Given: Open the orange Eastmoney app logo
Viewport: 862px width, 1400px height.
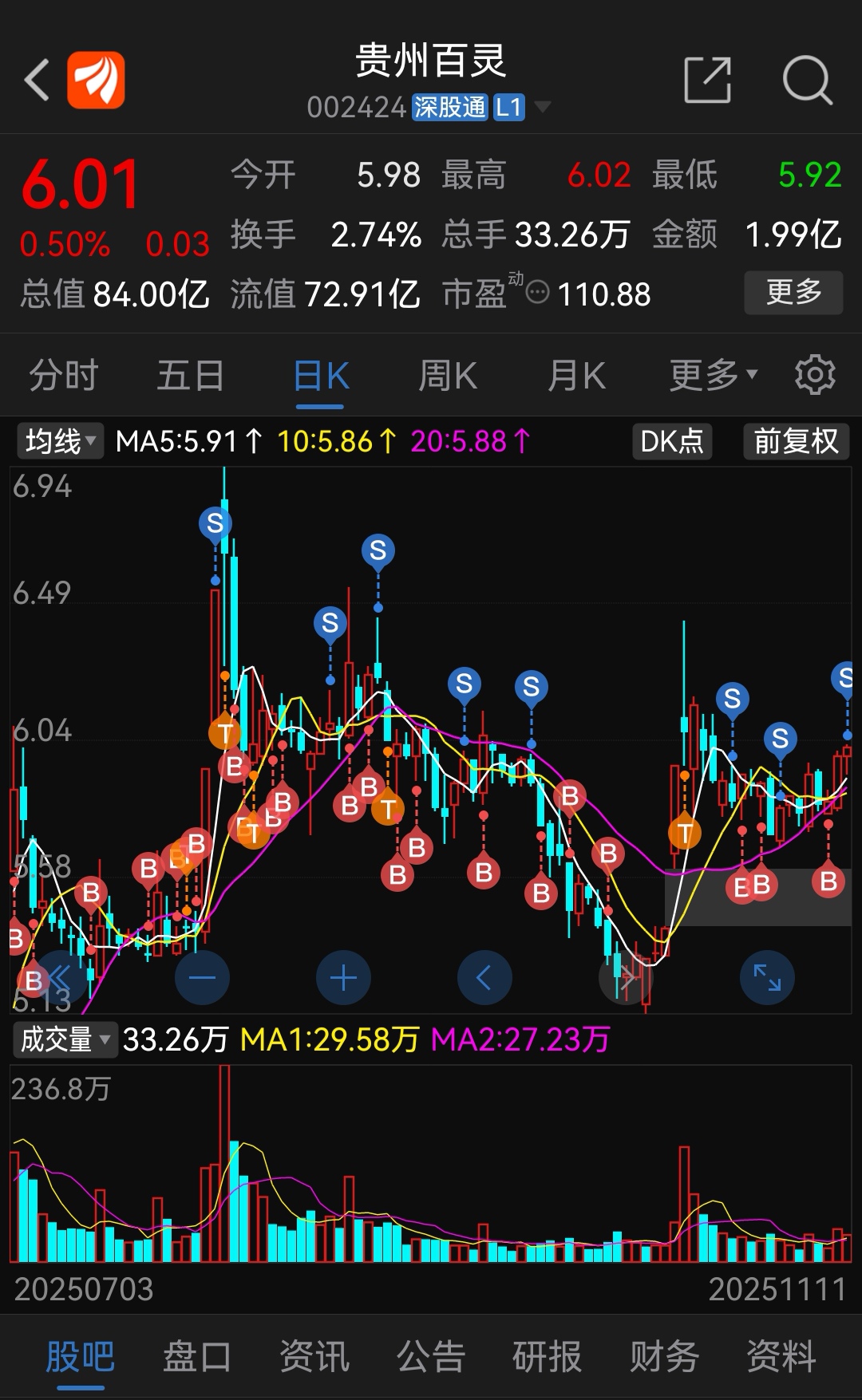Looking at the screenshot, I should point(96,80).
